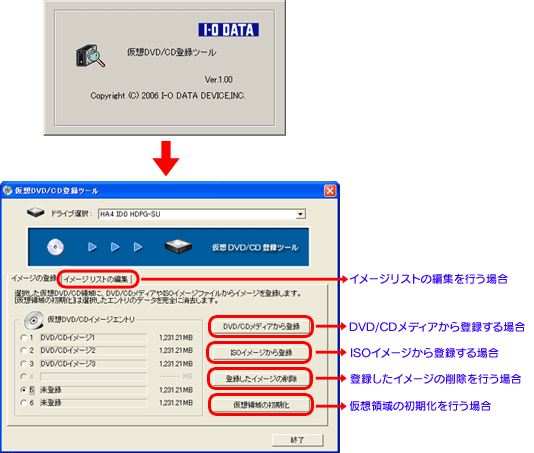Click the DVD disc icon in banner

pos(55,247)
